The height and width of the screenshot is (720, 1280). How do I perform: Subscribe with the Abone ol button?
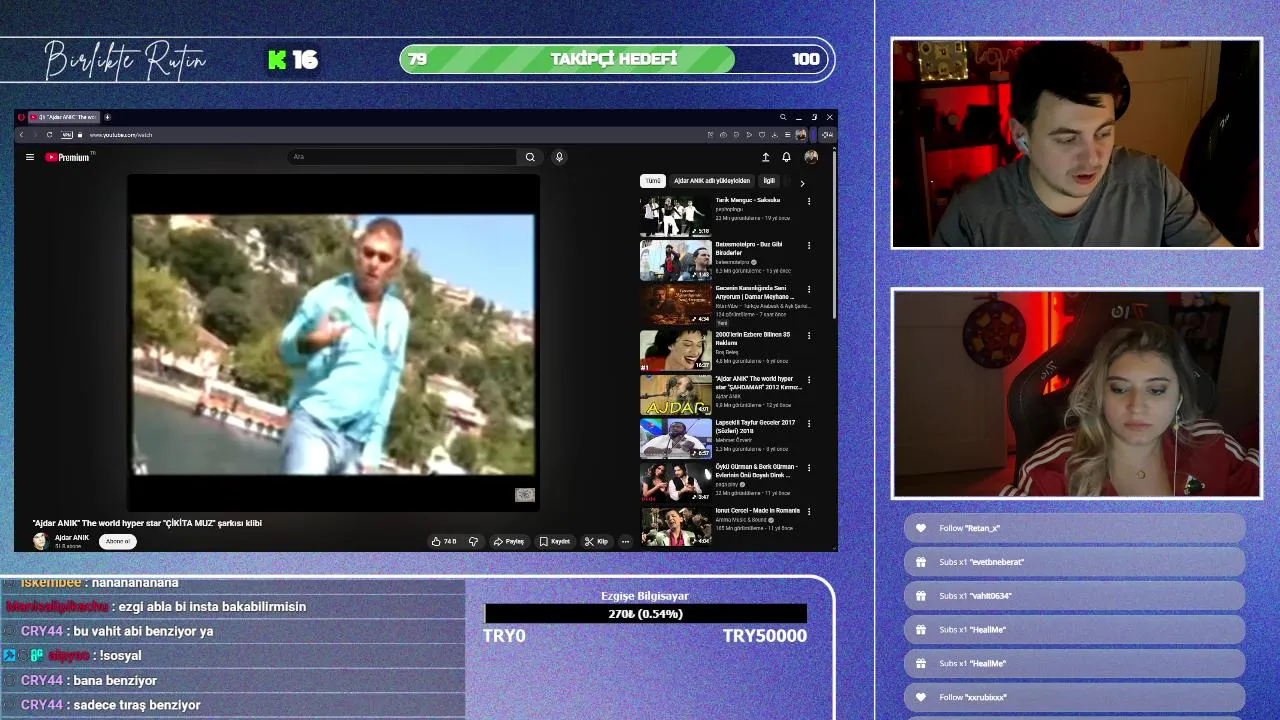click(x=118, y=541)
